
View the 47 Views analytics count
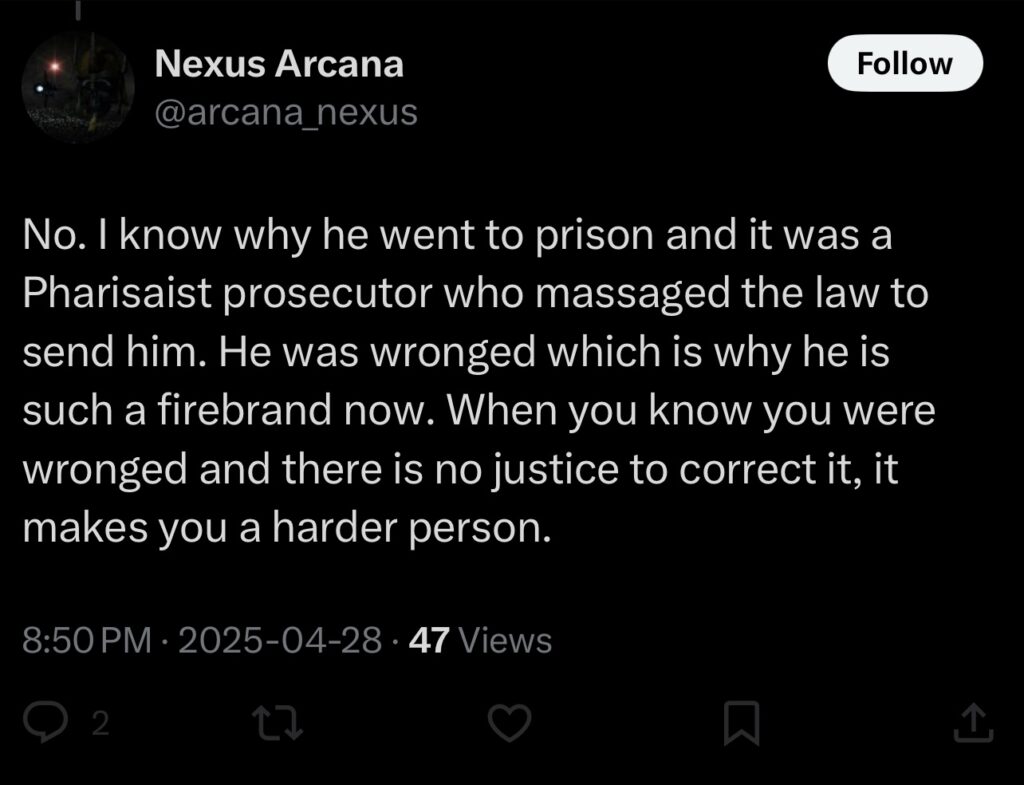480,639
